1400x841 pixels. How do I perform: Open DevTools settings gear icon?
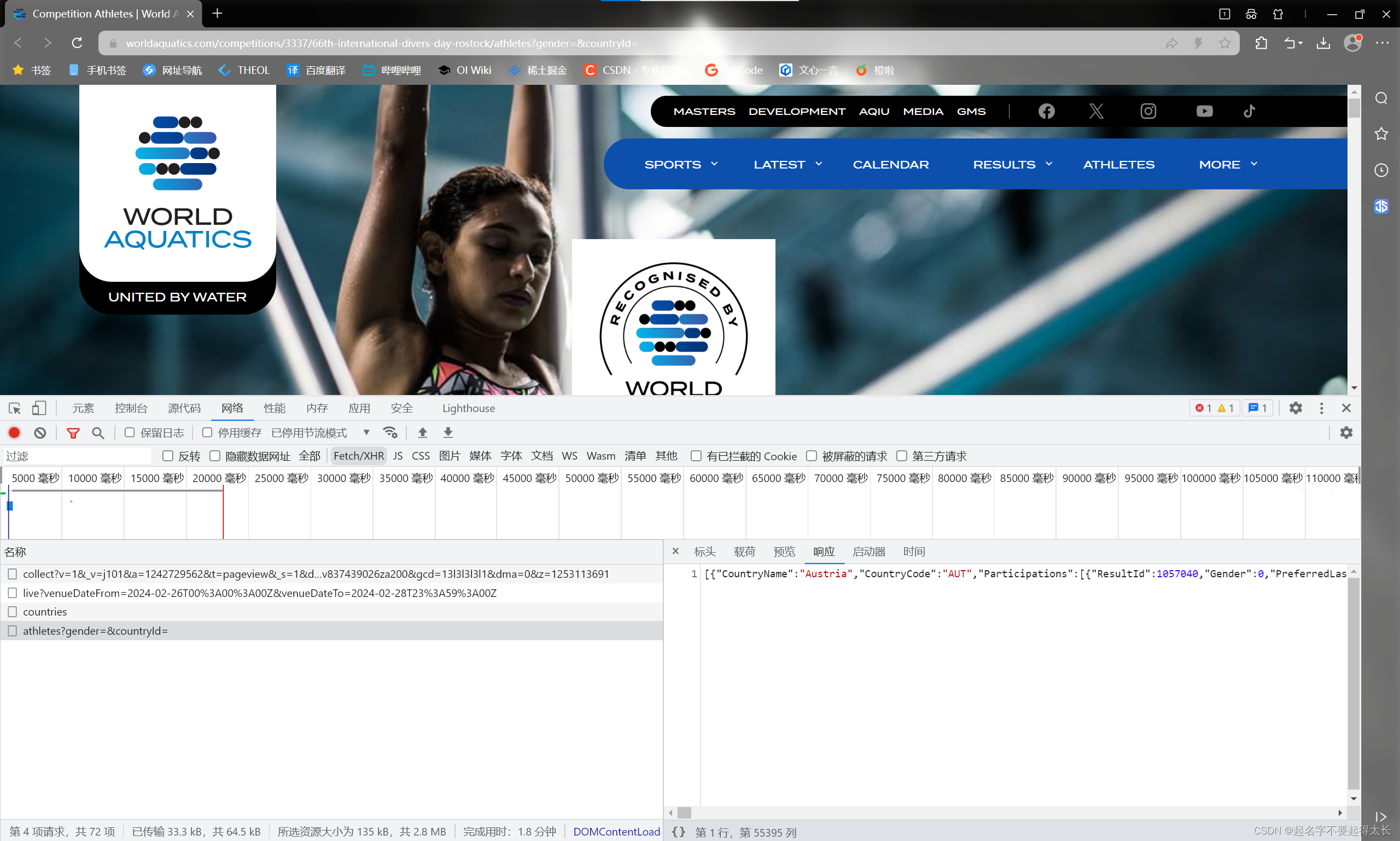1295,408
